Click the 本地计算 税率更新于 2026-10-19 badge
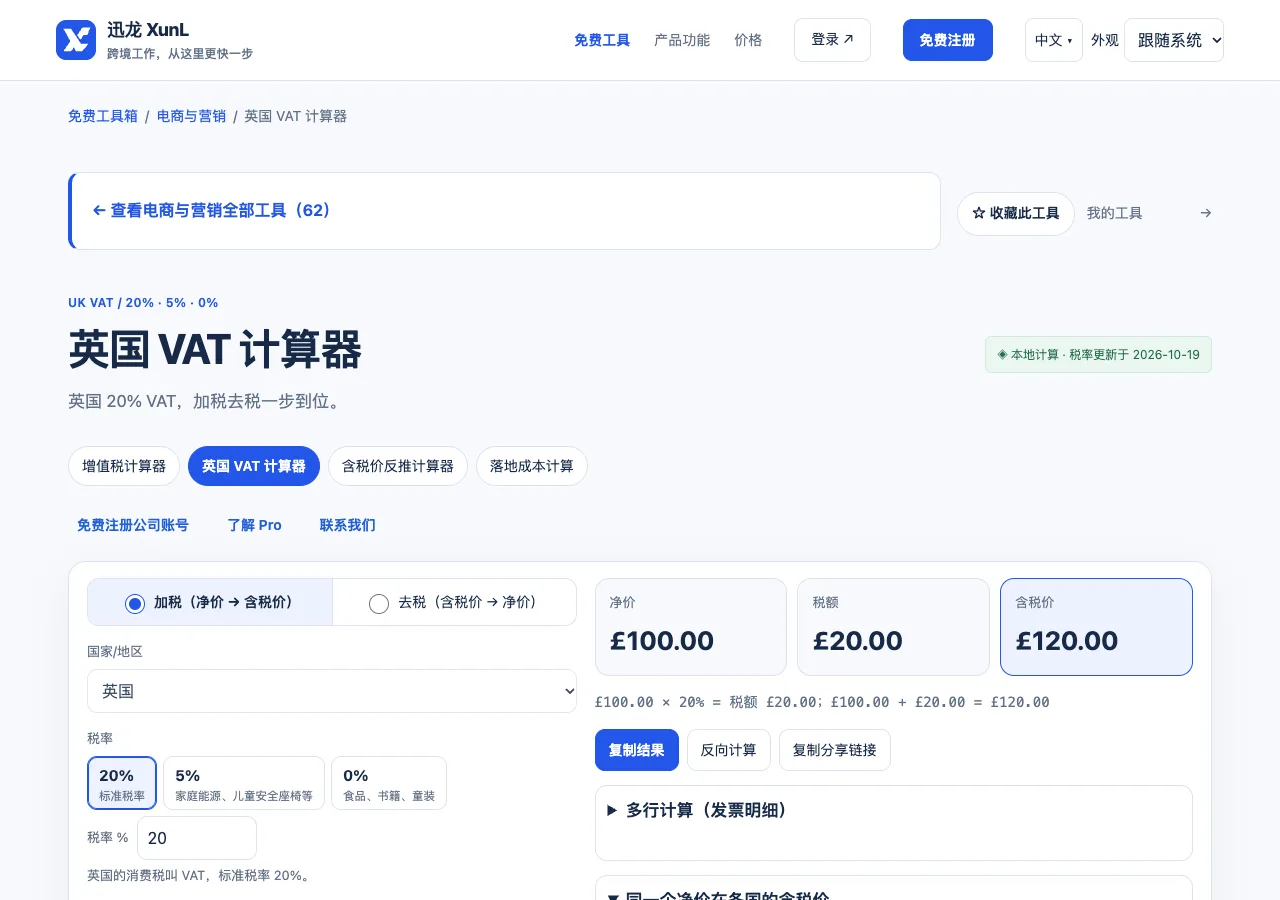1280x900 pixels. point(1098,355)
